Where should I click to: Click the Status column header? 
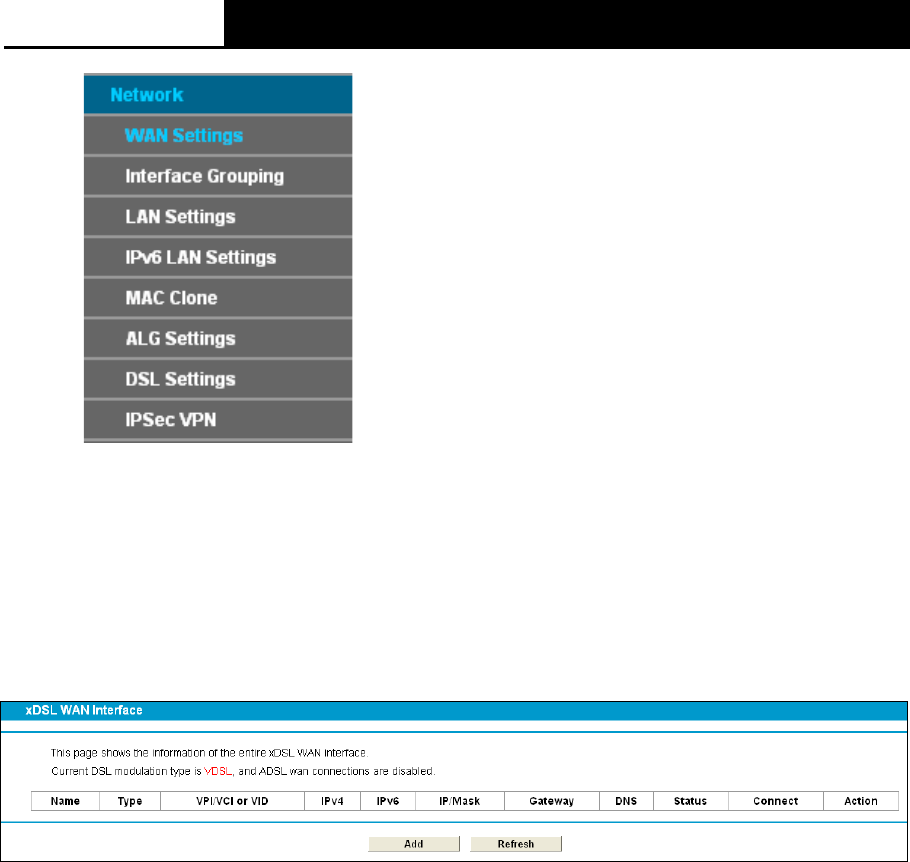pyautogui.click(x=691, y=801)
